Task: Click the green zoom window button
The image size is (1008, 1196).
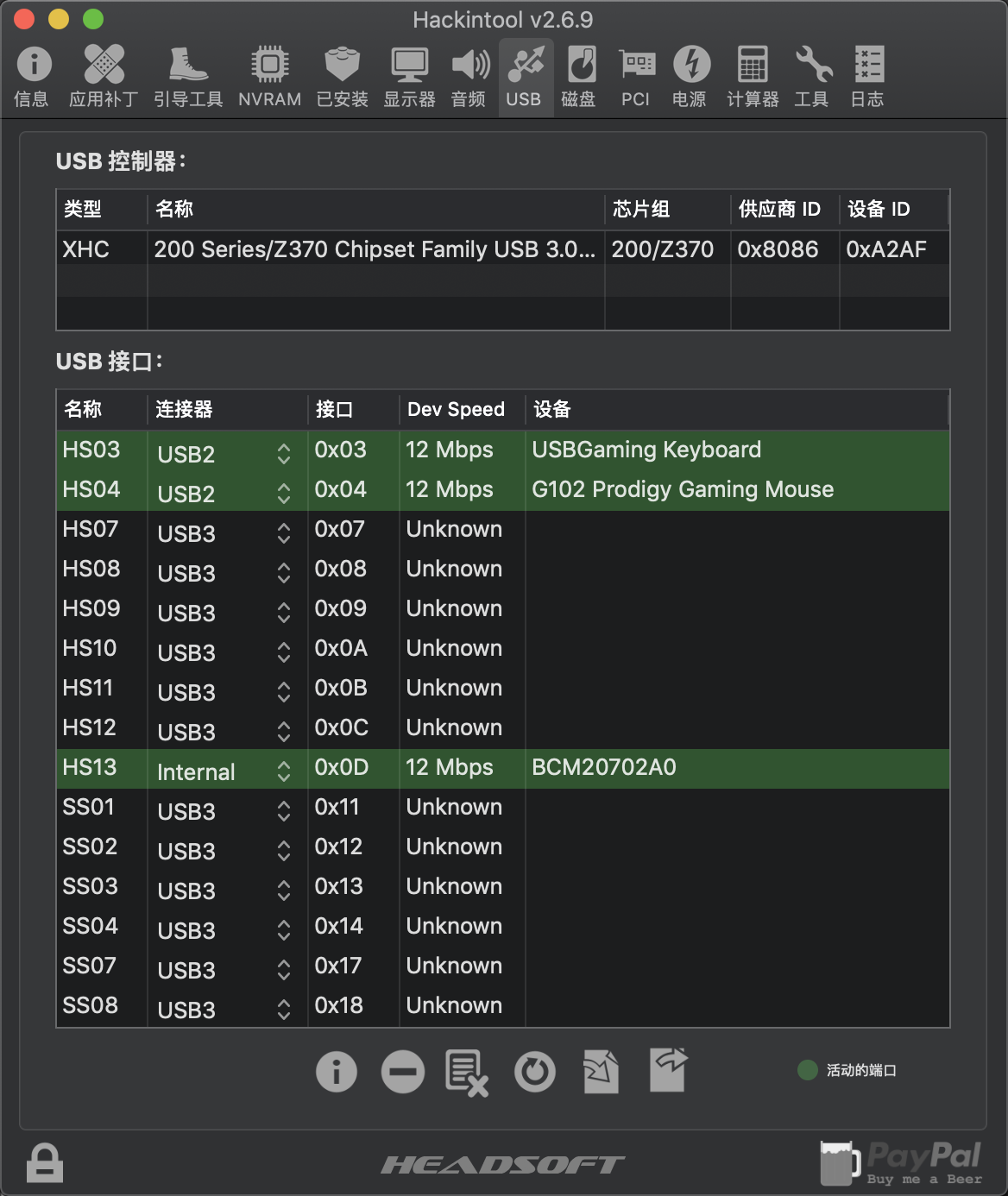Action: (x=93, y=19)
